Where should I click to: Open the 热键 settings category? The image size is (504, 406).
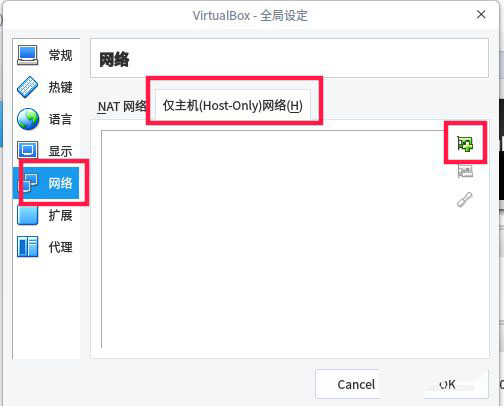(x=60, y=87)
